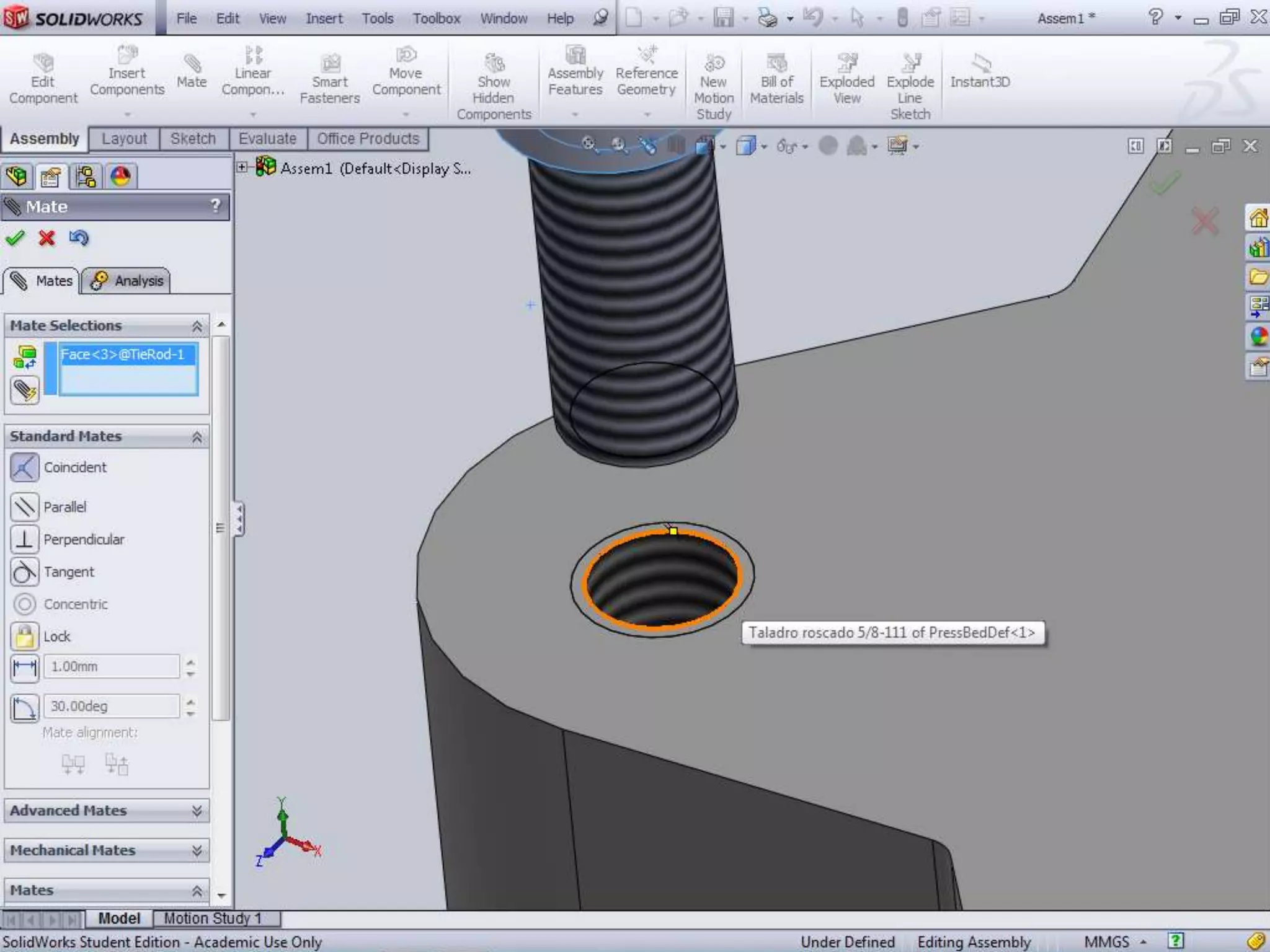Click the Undo arrow in Mate panel

point(79,238)
